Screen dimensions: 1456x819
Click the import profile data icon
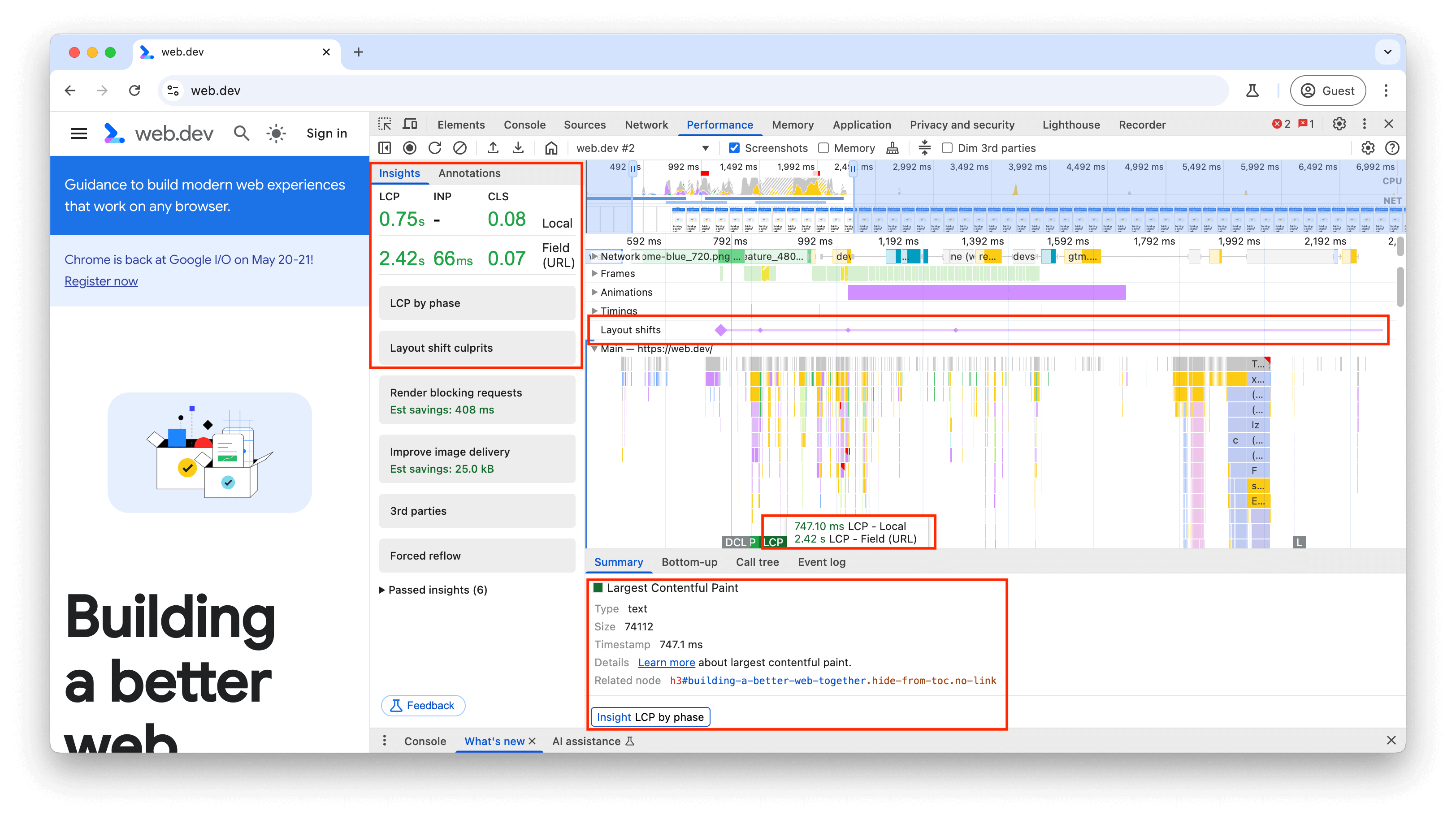click(x=519, y=148)
